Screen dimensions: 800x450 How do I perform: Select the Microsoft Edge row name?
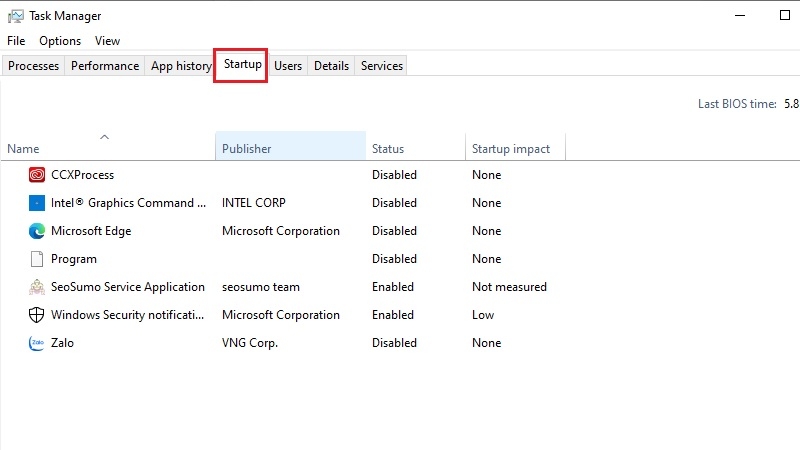91,231
